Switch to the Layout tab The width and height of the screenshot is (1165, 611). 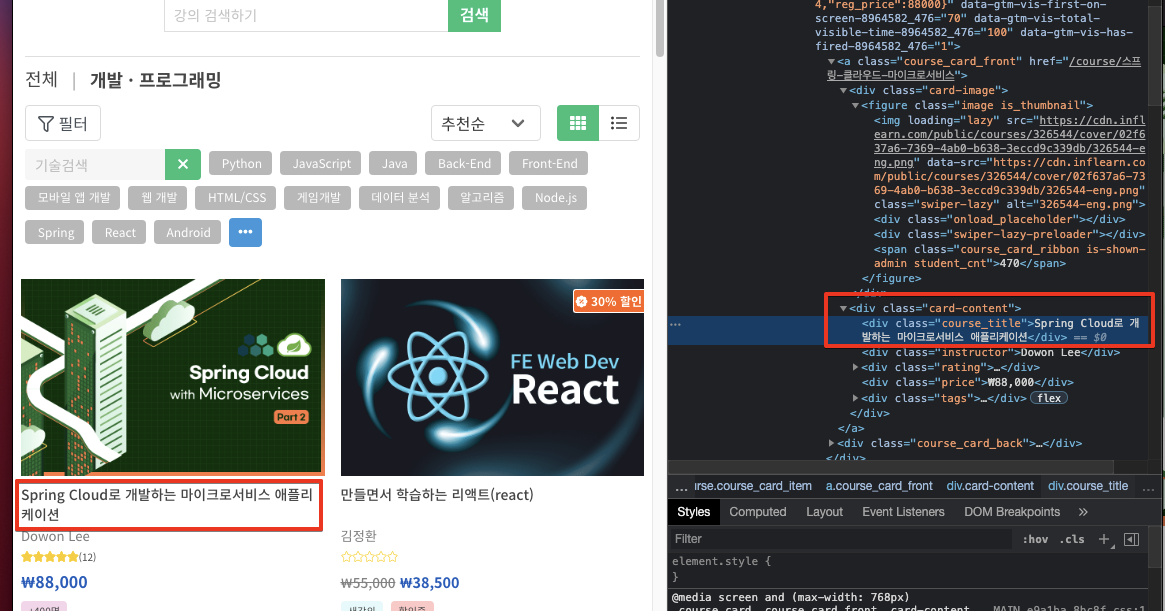pos(825,512)
